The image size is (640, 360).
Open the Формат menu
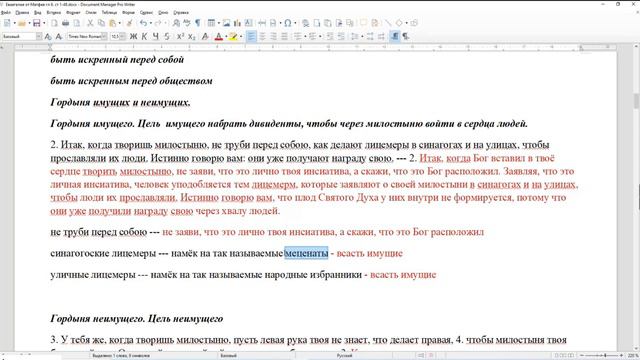73,13
